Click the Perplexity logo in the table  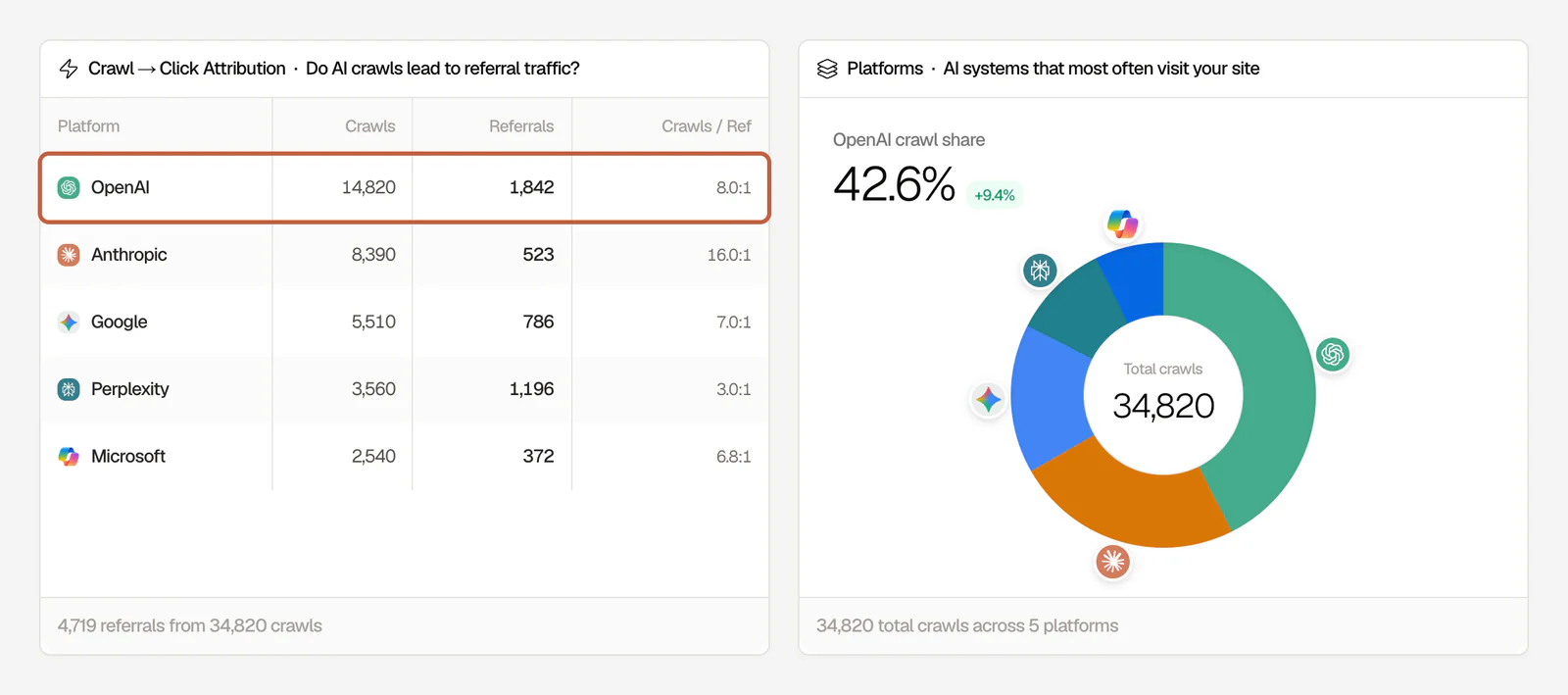(x=69, y=389)
